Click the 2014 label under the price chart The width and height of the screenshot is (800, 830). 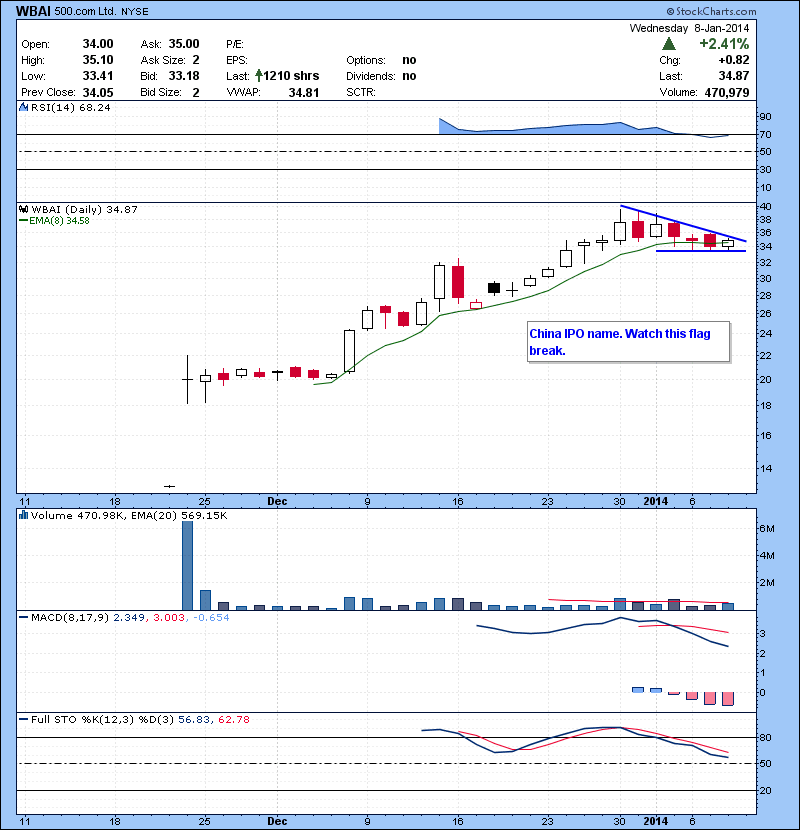655,501
